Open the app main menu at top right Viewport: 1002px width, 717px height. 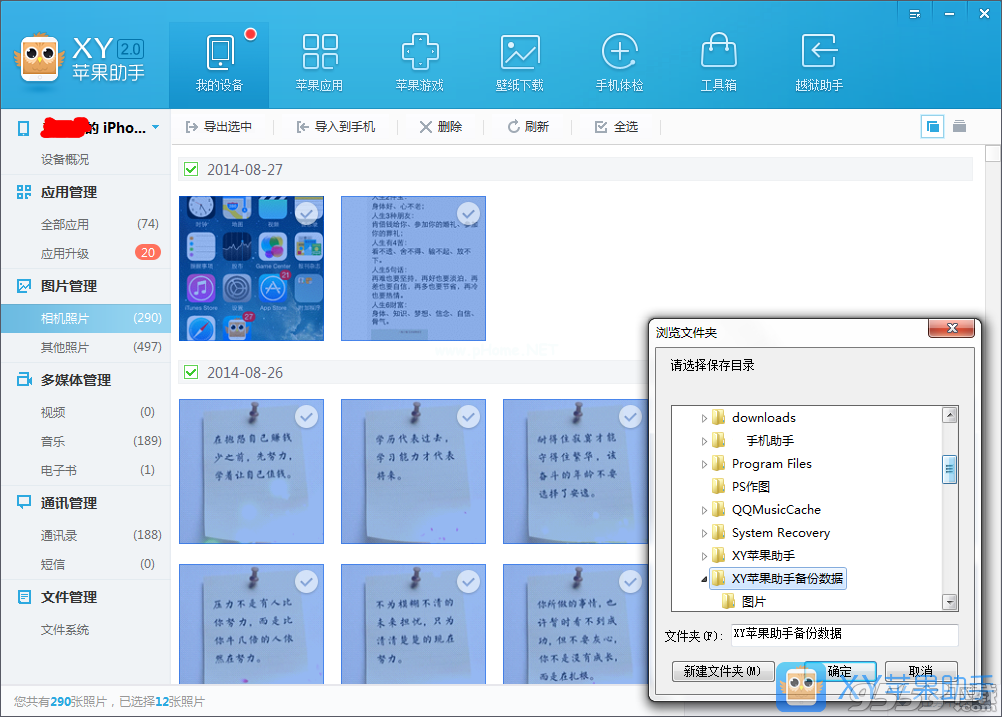915,13
